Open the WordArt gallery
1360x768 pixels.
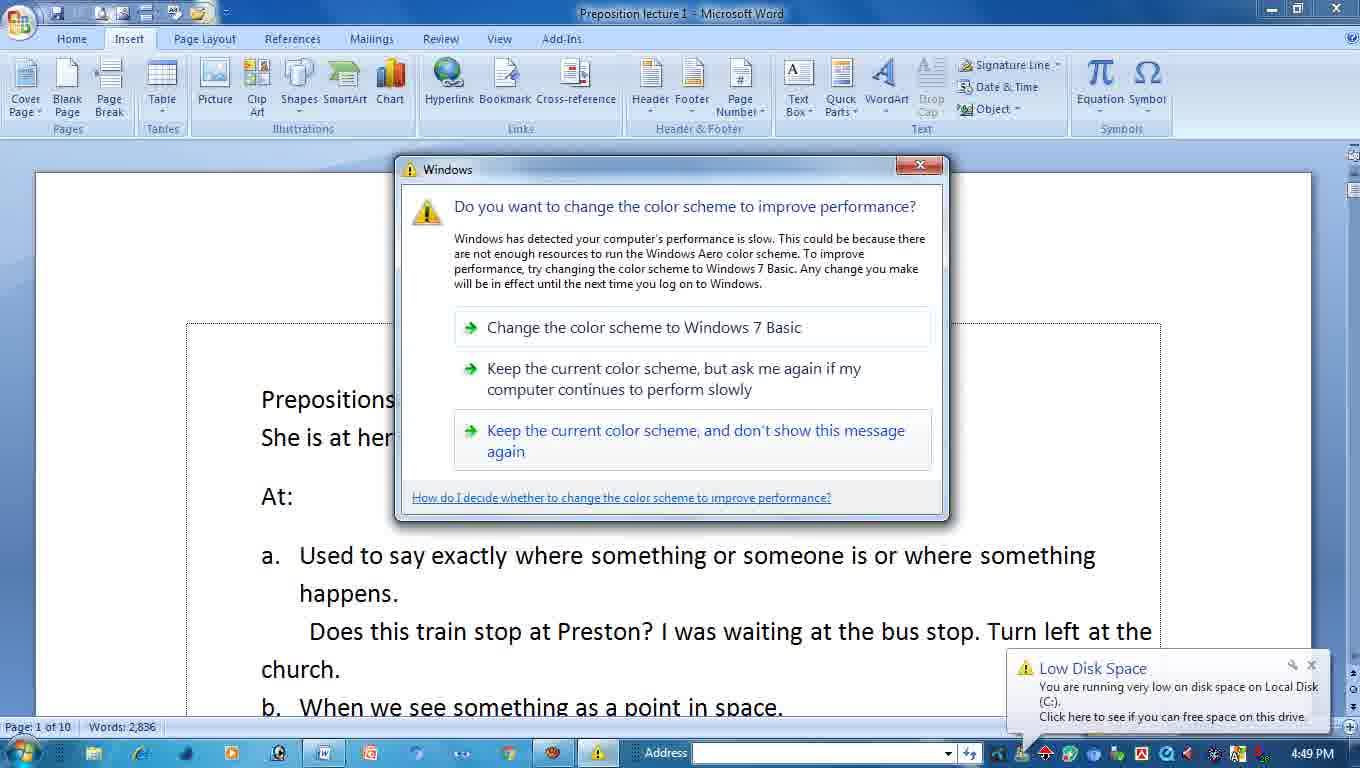coord(886,88)
